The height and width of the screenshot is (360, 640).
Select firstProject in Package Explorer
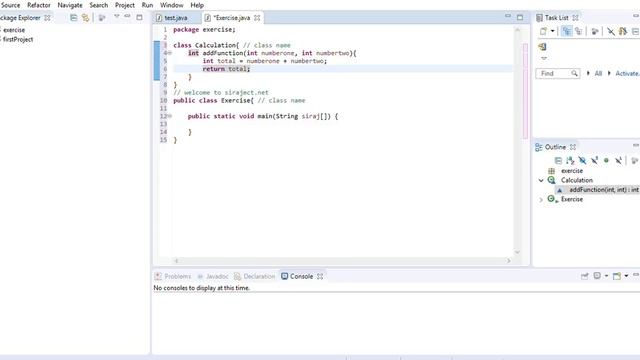coord(18,40)
